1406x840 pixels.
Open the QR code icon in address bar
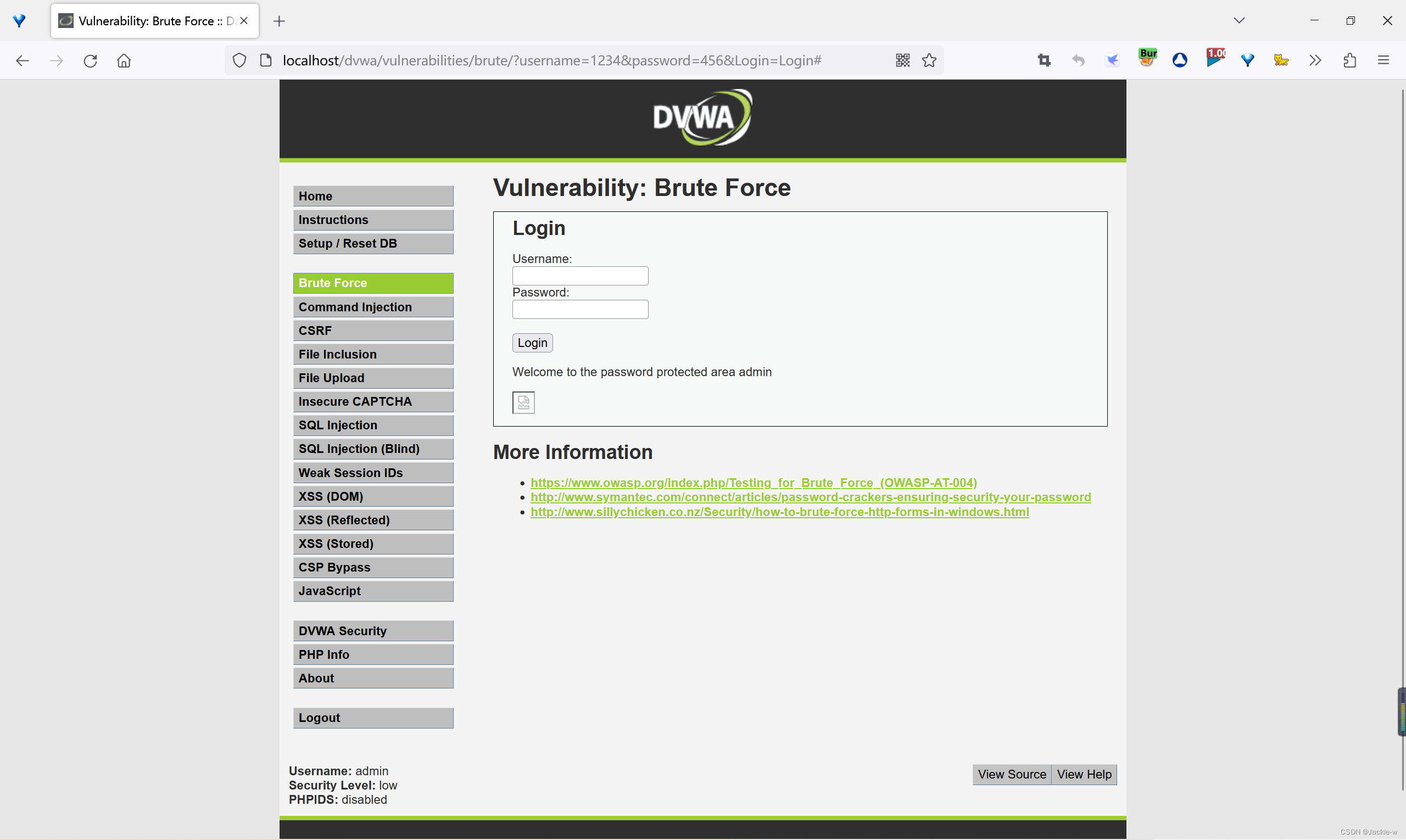click(902, 60)
